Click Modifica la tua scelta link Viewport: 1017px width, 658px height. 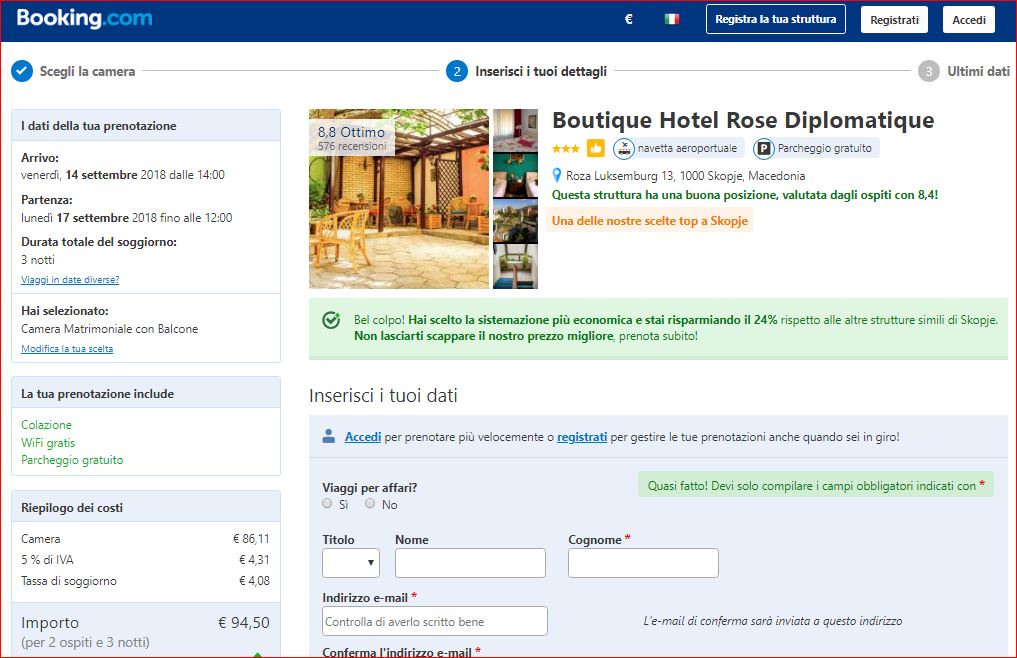(67, 348)
